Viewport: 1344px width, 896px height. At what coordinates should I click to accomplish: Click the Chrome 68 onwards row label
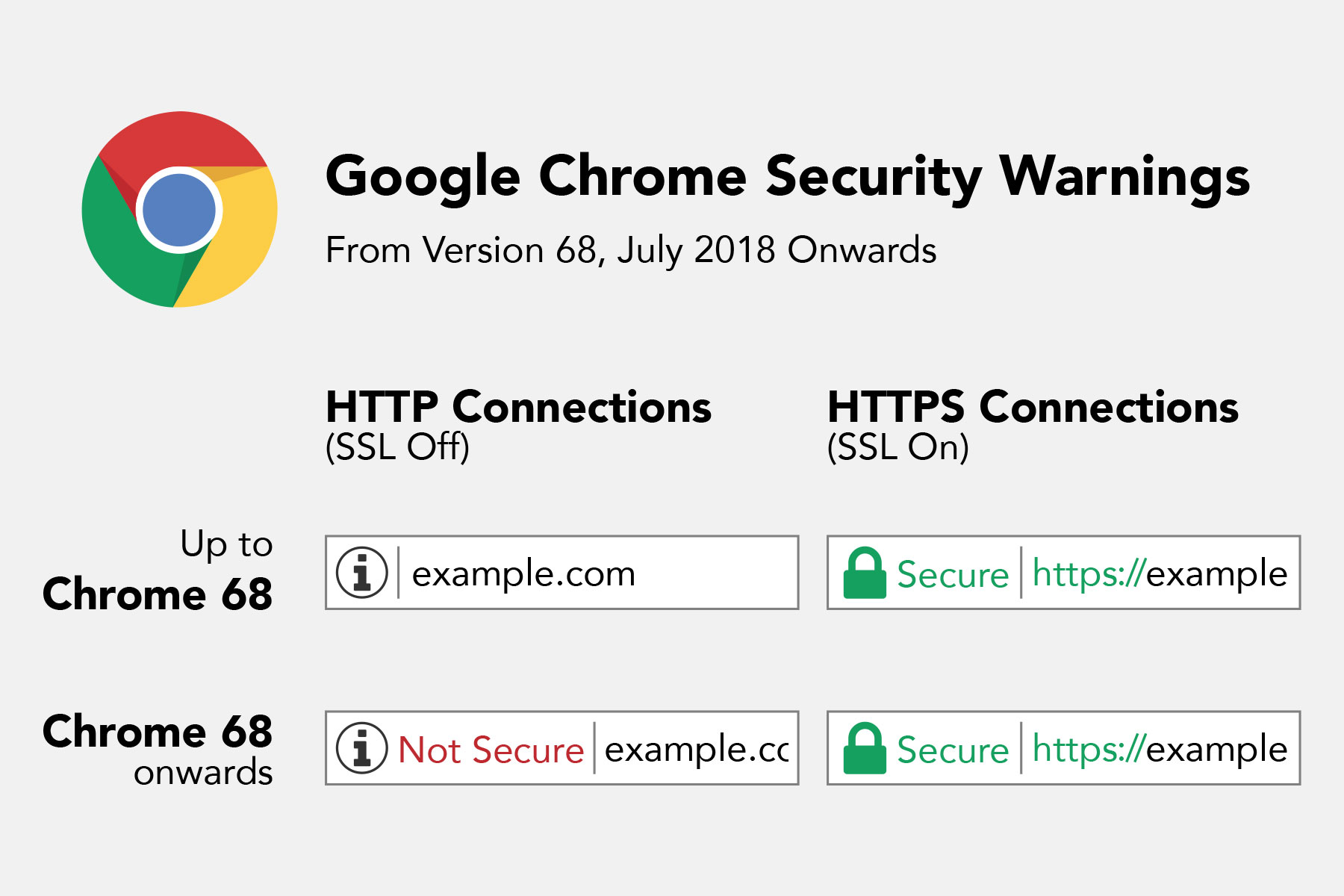158,748
